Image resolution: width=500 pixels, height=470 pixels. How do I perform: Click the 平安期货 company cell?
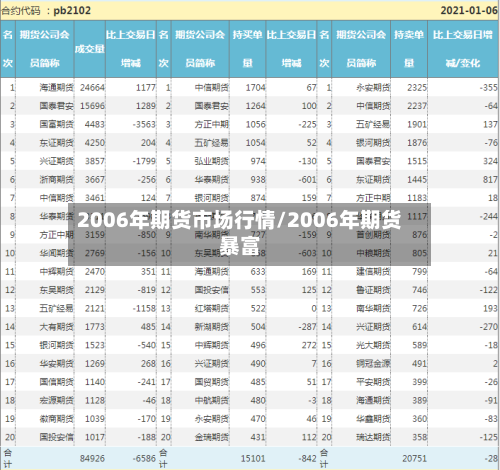point(373,382)
